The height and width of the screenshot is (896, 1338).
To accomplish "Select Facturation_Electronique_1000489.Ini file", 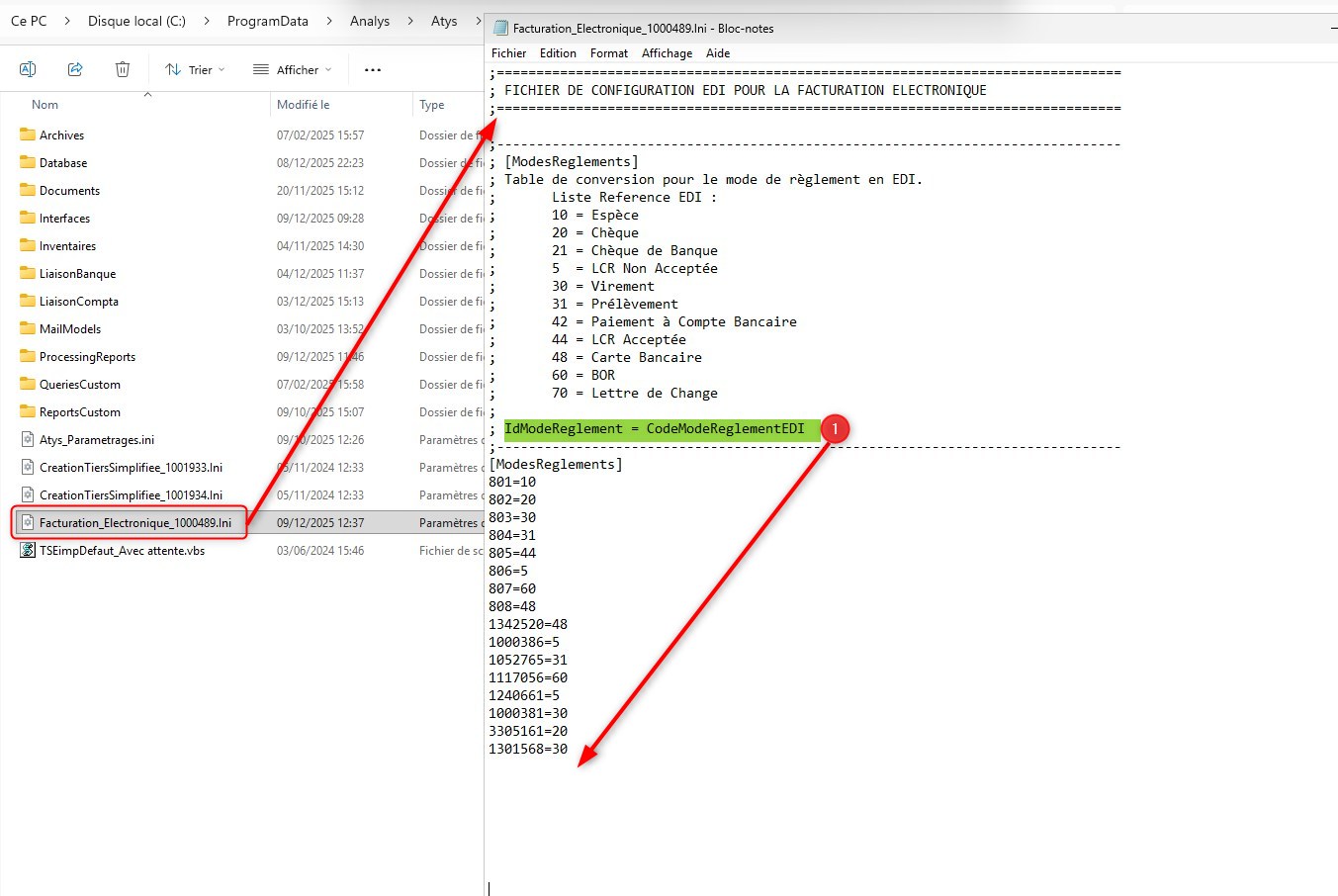I will click(x=134, y=523).
